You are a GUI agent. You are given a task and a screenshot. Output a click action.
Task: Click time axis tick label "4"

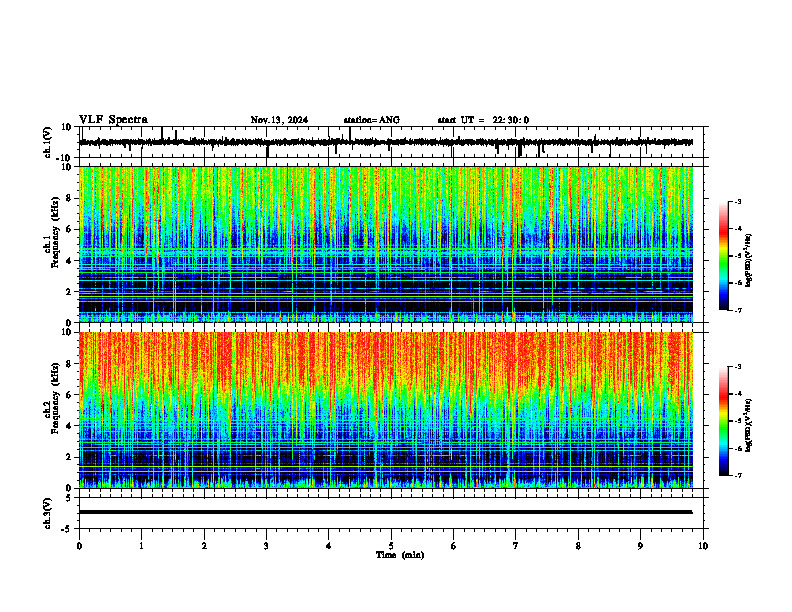click(328, 546)
